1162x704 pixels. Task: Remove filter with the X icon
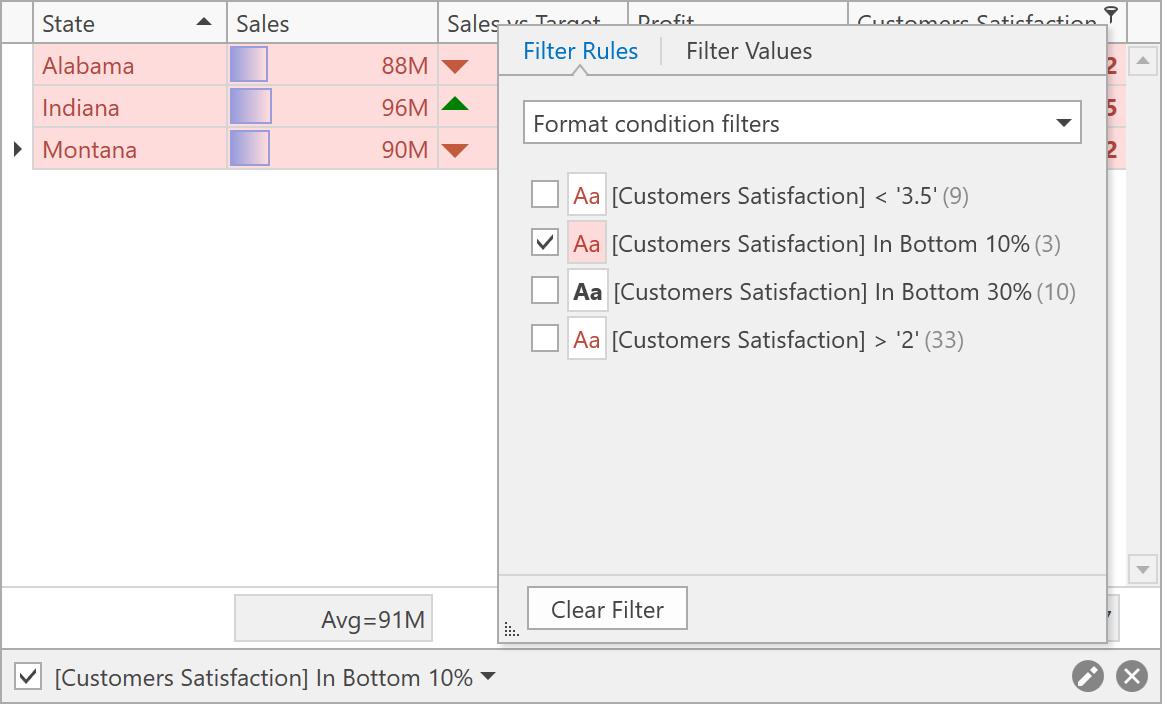[x=1132, y=677]
